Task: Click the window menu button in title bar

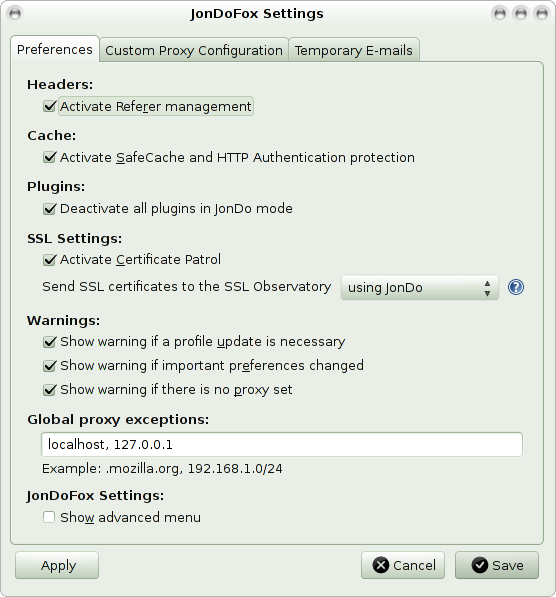Action: coord(15,14)
